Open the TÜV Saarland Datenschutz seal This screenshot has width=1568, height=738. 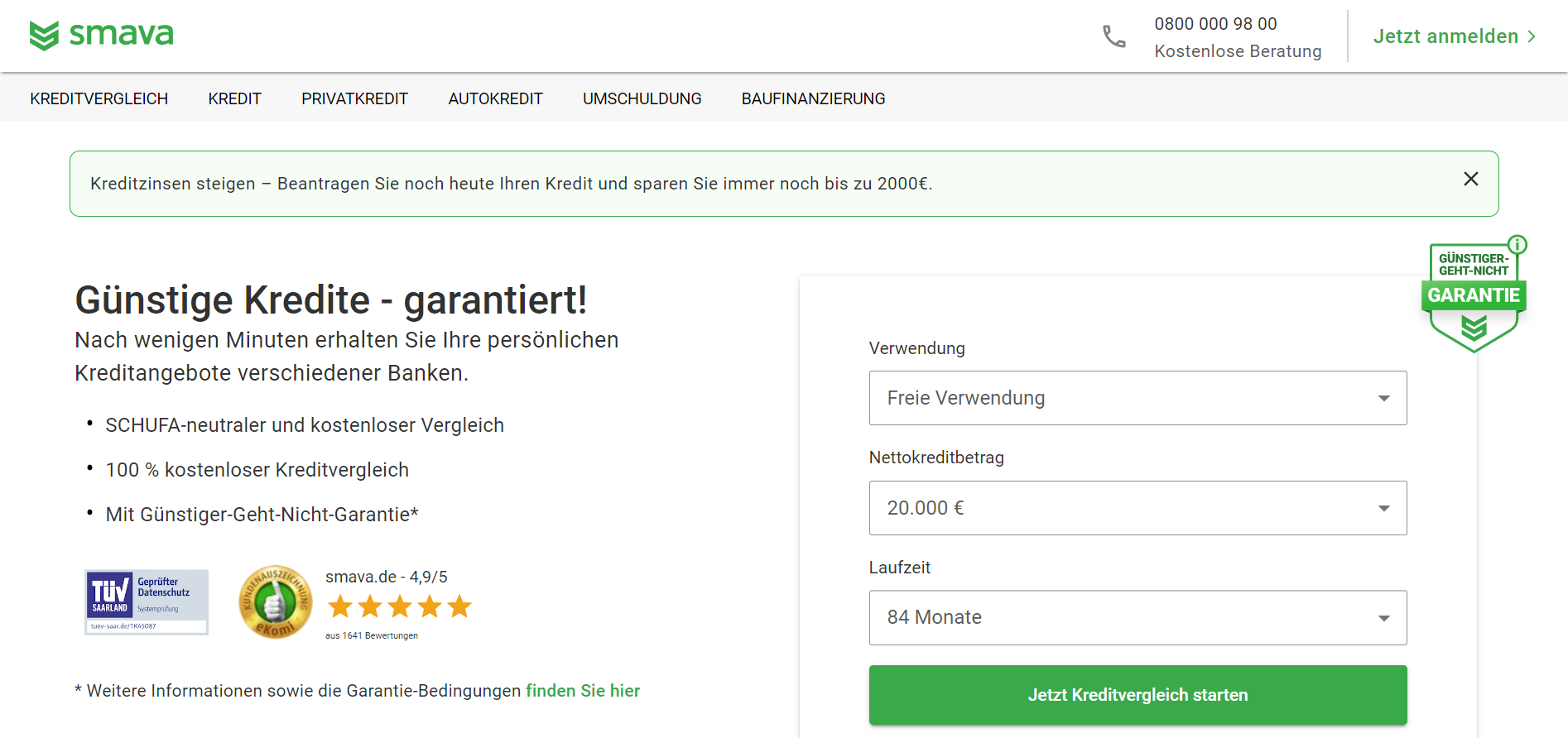pyautogui.click(x=147, y=602)
